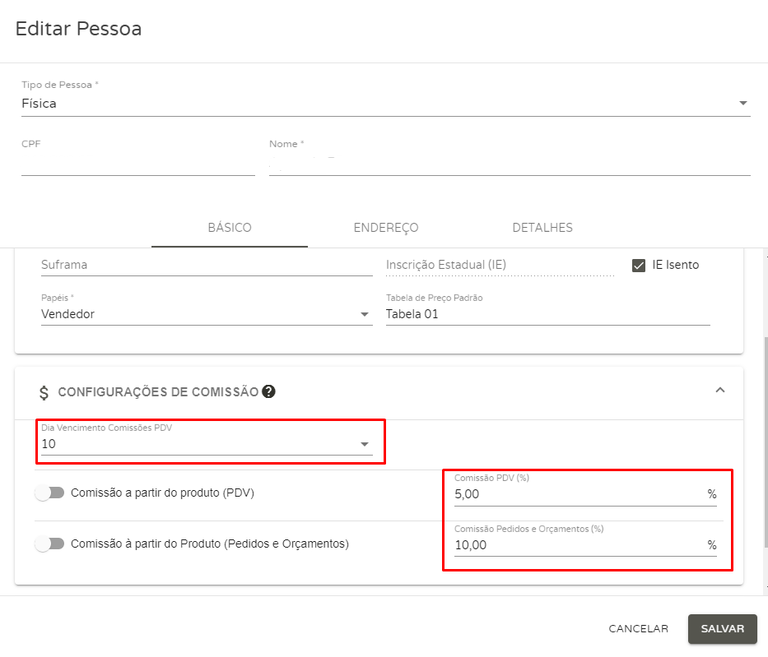Viewport: 768px width, 657px height.
Task: Click the Suframa input field
Action: pos(207,265)
